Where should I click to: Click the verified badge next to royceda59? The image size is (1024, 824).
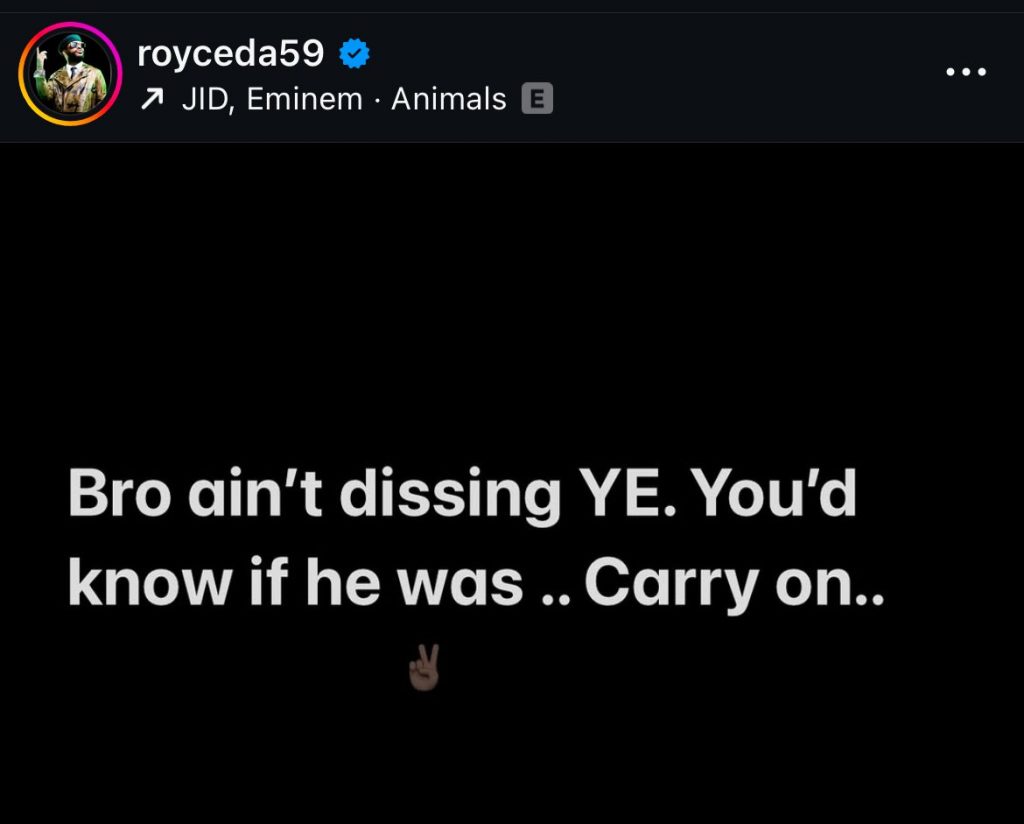coord(355,54)
